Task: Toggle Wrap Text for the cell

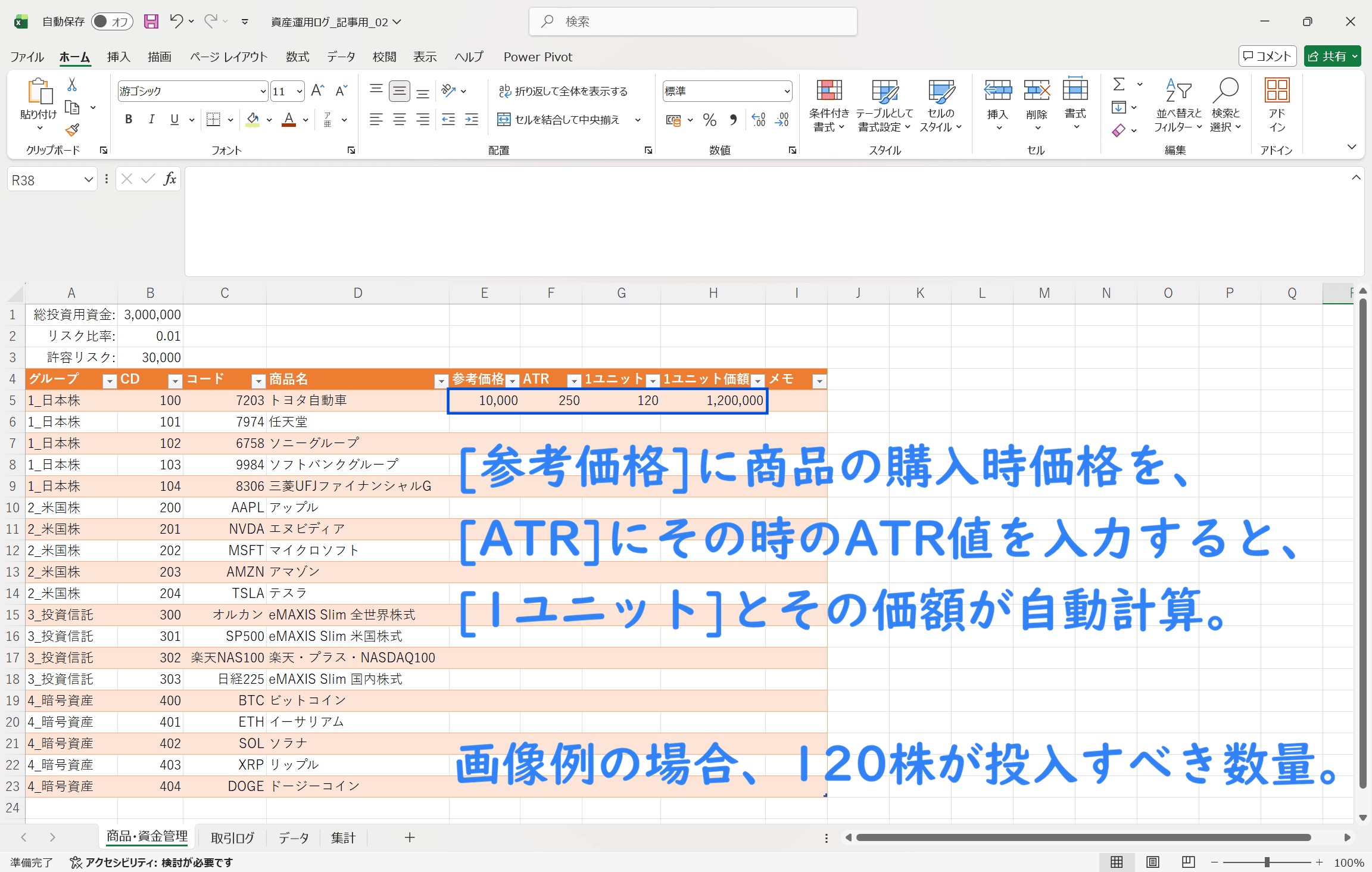Action: pyautogui.click(x=563, y=91)
